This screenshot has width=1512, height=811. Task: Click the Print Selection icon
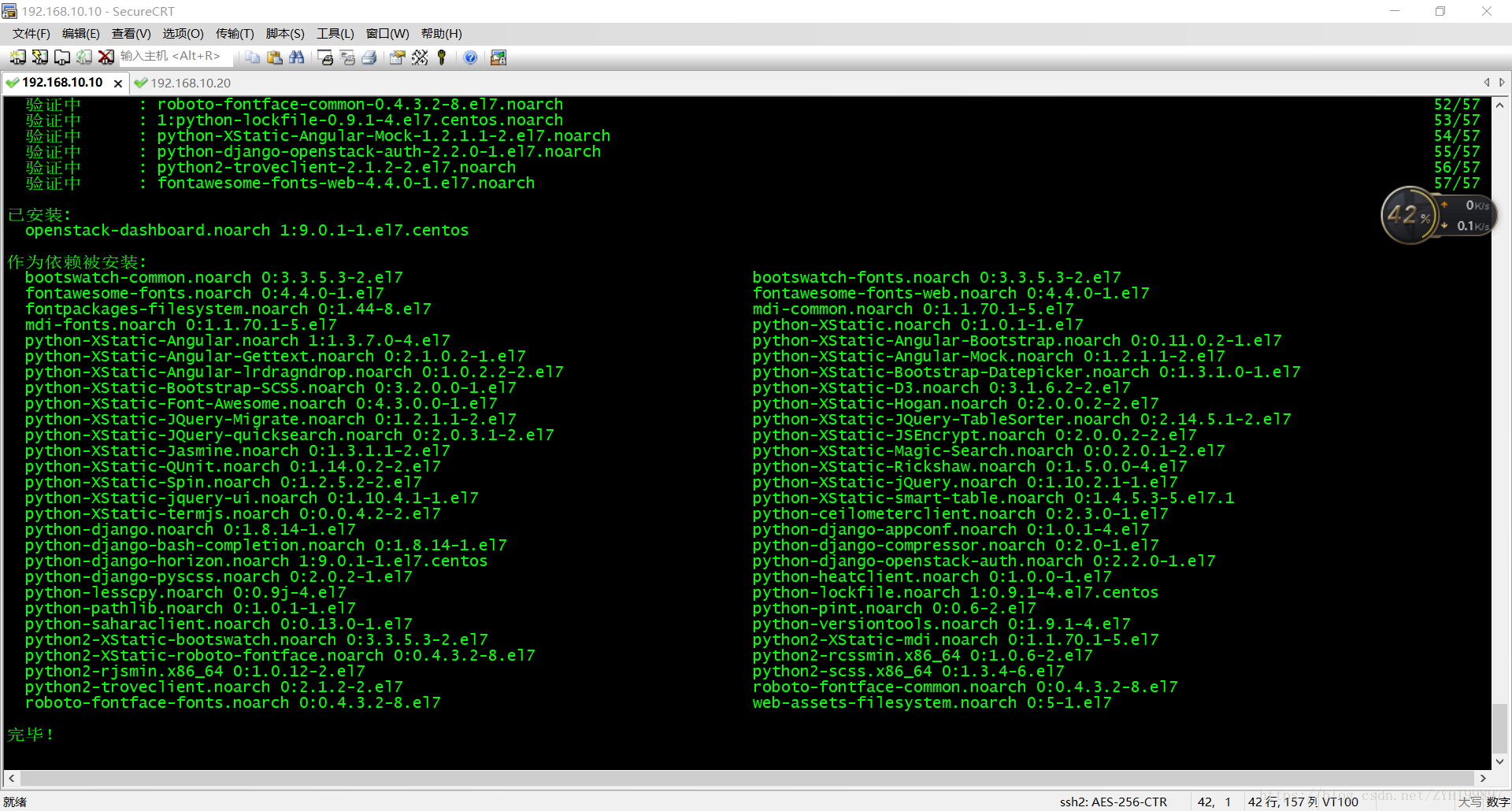coord(347,57)
